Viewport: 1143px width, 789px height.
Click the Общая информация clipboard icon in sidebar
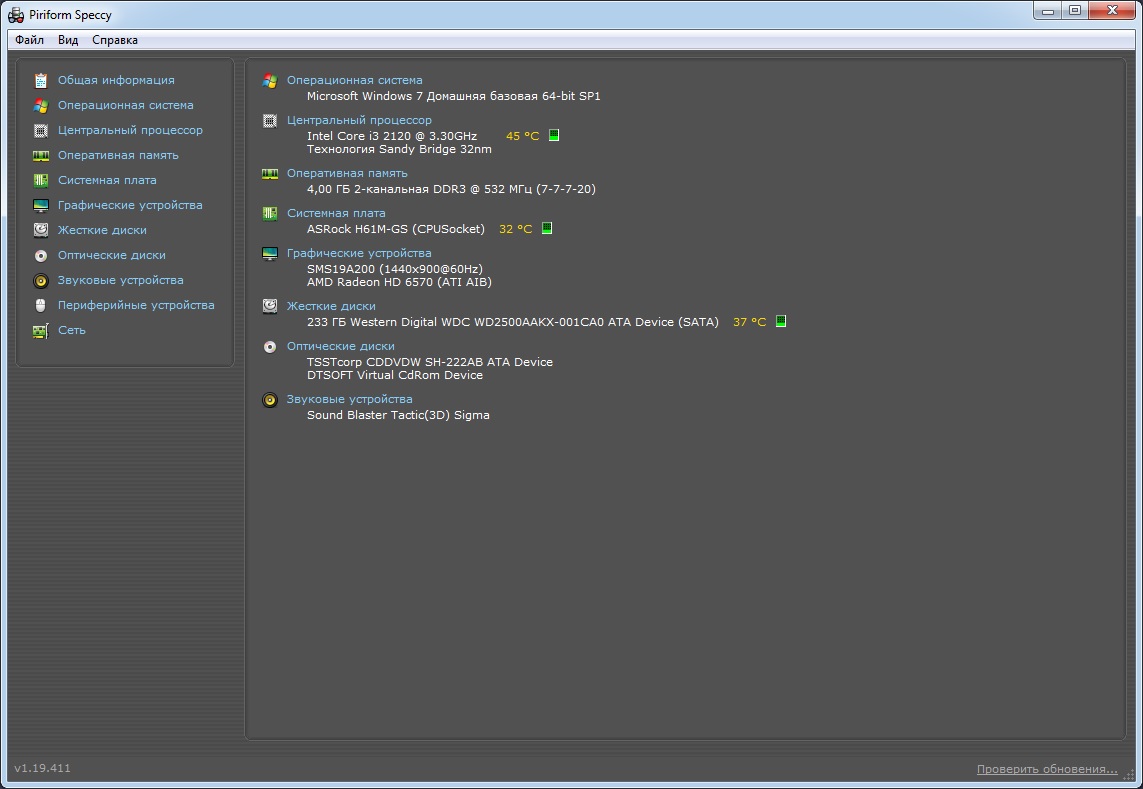click(41, 80)
